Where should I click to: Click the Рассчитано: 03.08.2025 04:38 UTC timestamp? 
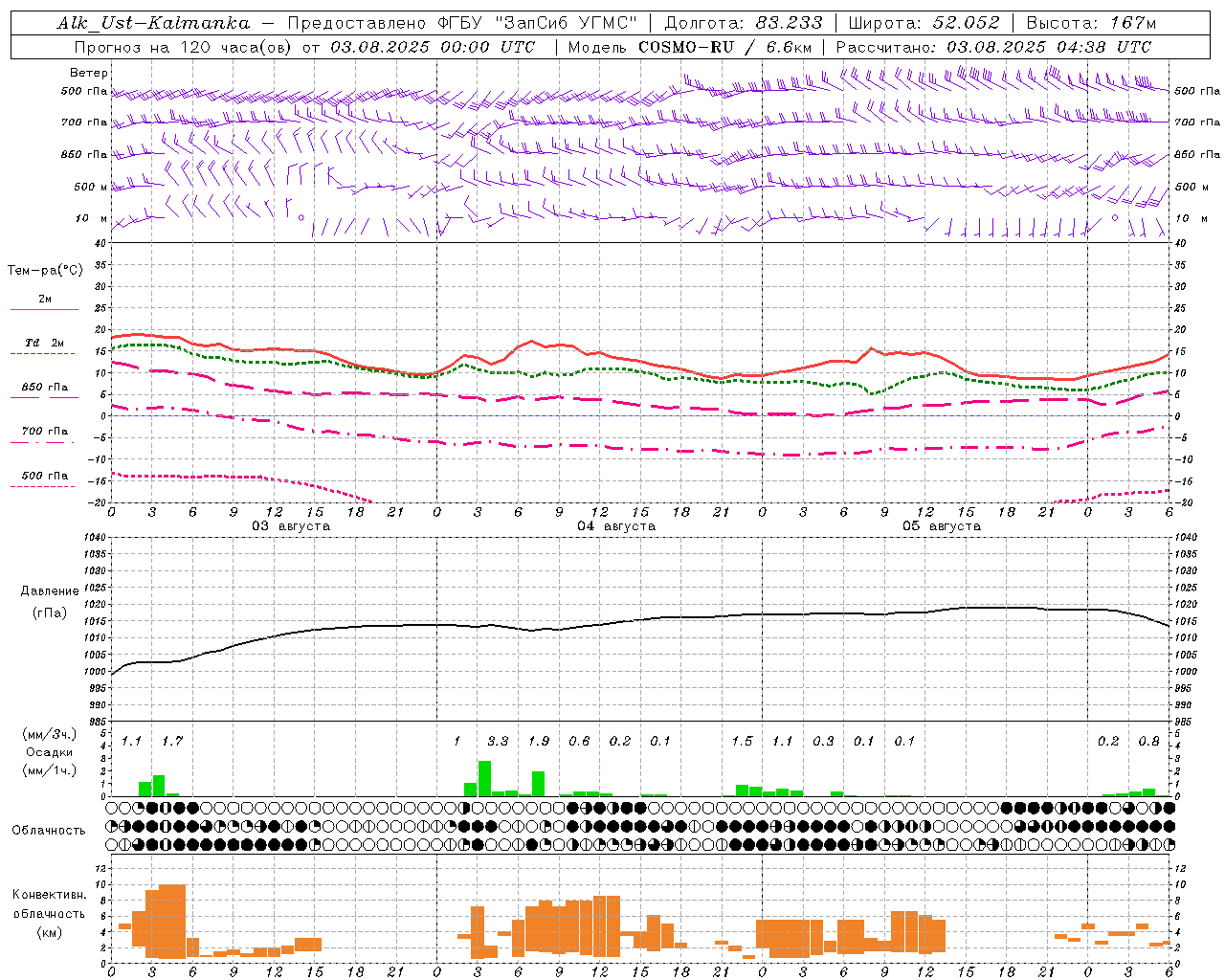tap(993, 47)
